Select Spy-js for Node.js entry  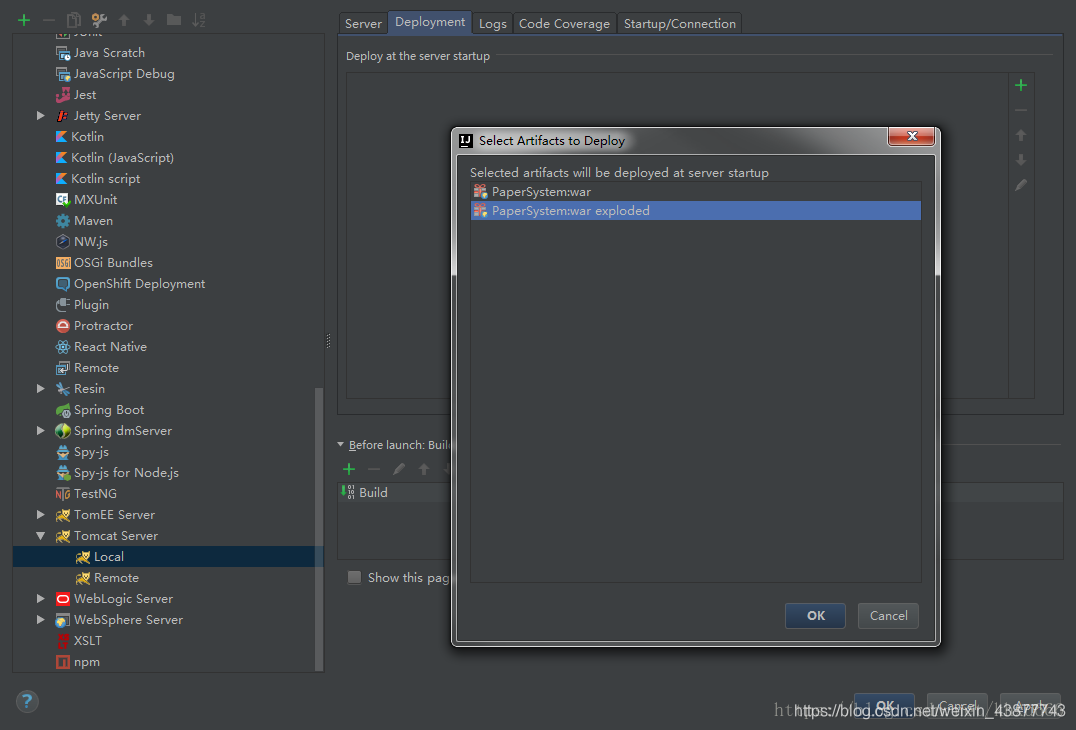point(117,473)
